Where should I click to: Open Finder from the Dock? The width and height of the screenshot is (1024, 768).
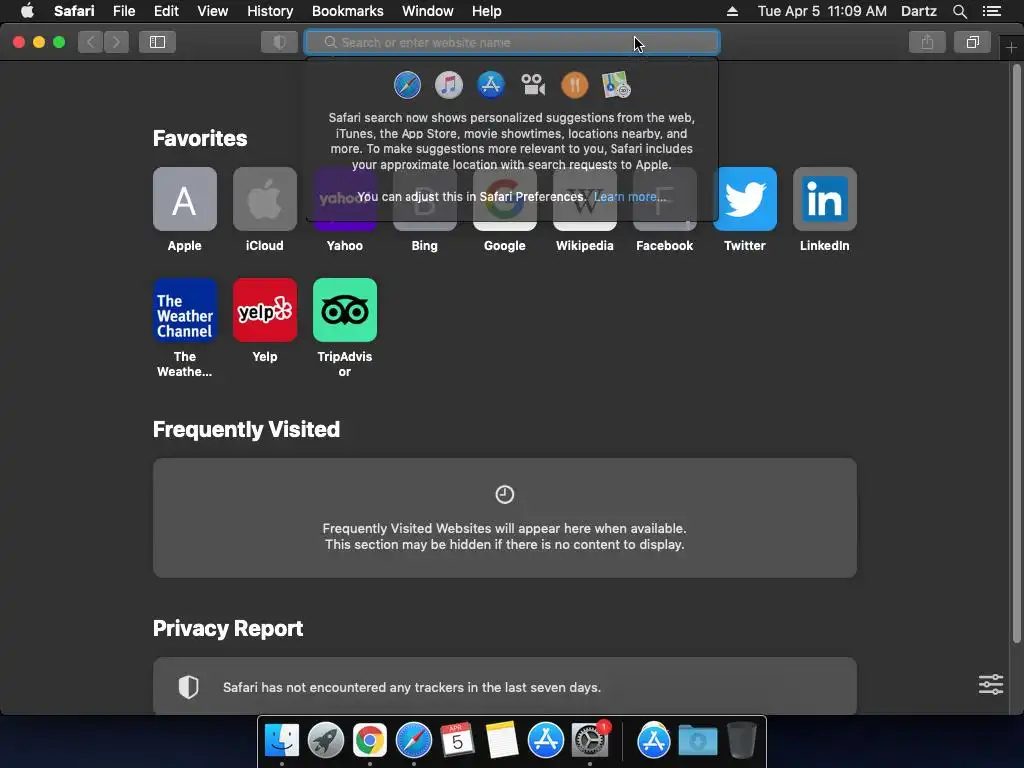pyautogui.click(x=282, y=741)
